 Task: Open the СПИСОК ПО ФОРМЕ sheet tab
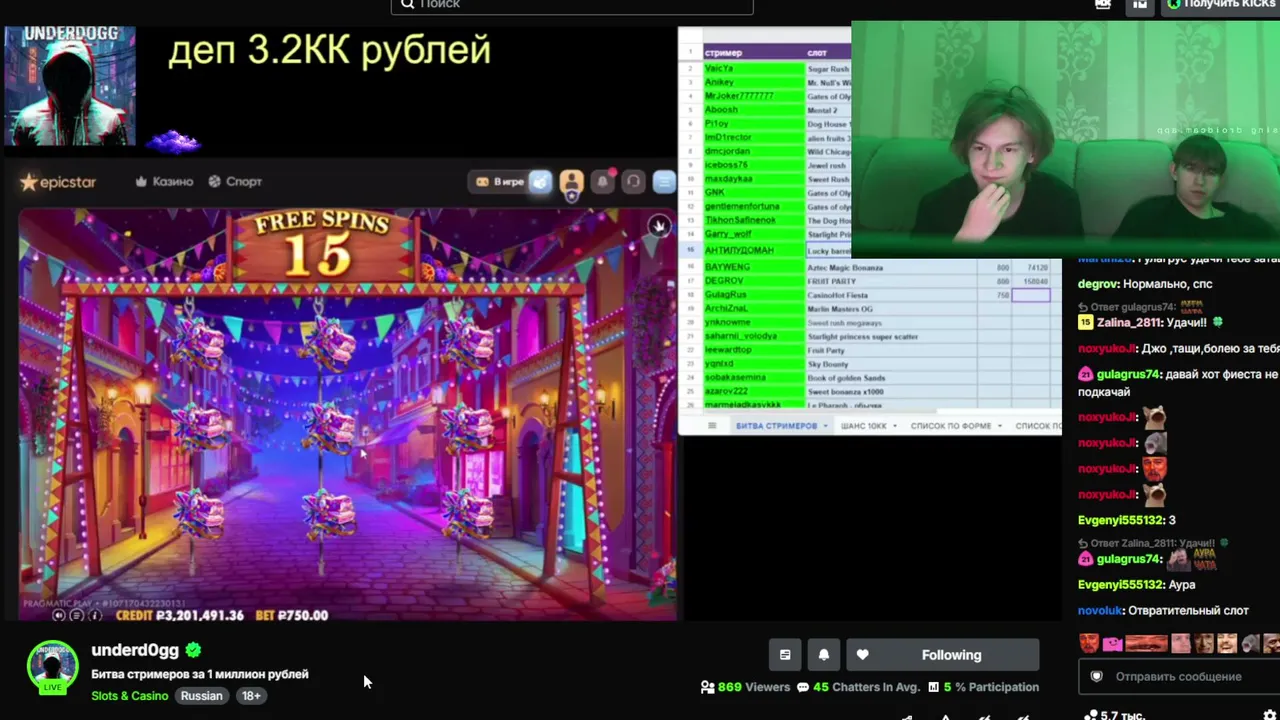[x=950, y=426]
